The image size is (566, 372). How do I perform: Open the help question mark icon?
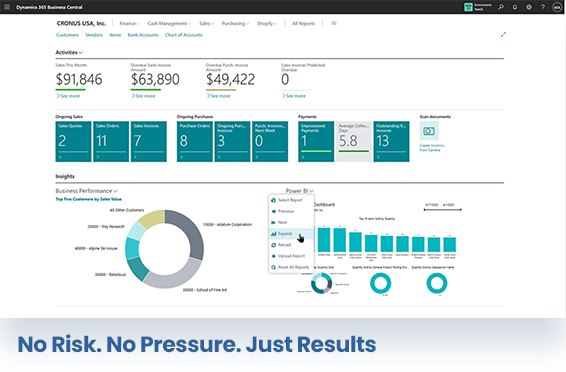[x=543, y=7]
